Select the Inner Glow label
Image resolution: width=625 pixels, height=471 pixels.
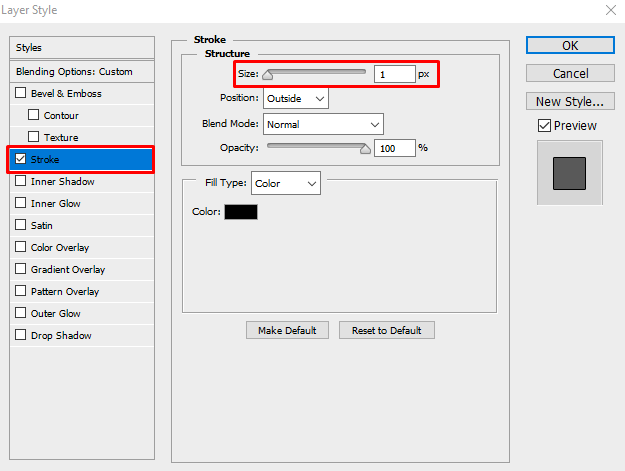click(55, 204)
